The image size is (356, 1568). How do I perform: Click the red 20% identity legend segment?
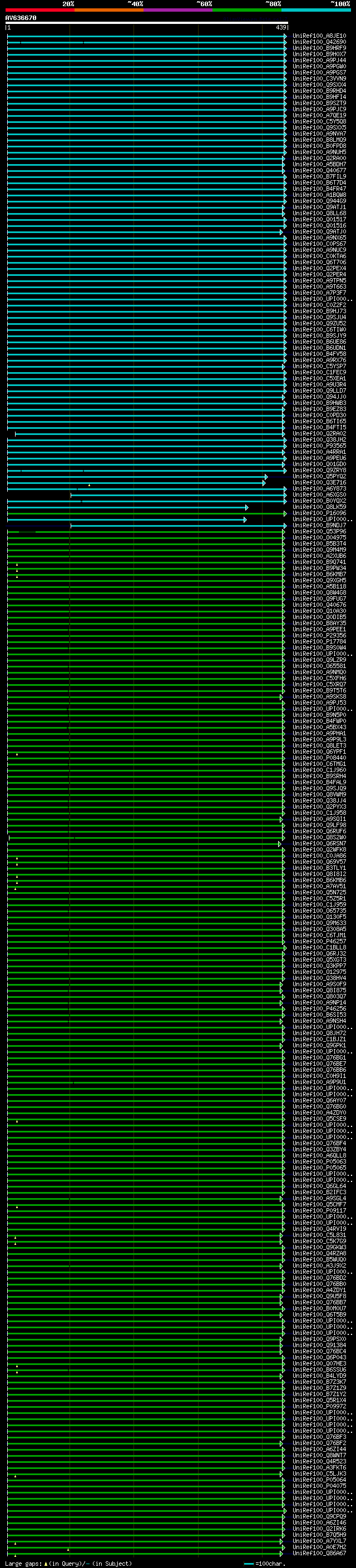tap(40, 11)
